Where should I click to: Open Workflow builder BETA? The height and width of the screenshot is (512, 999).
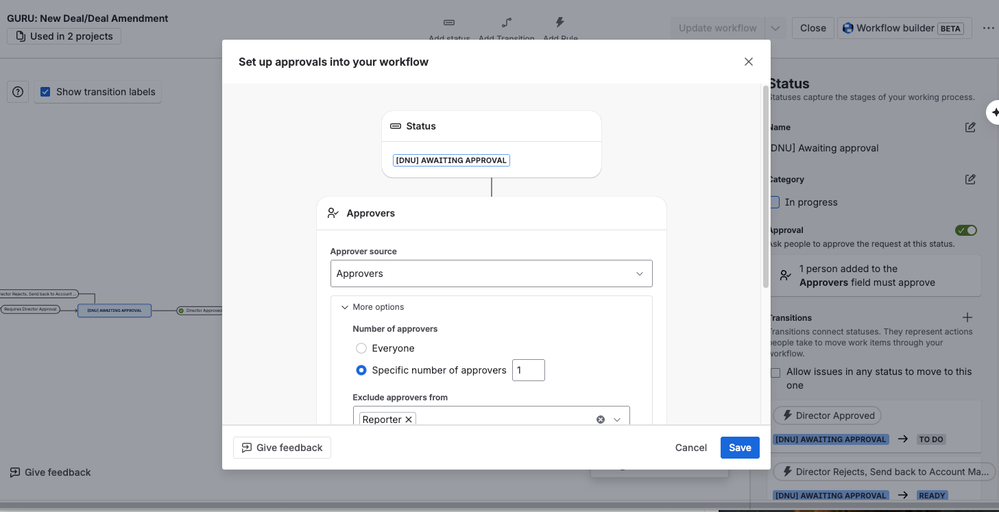pyautogui.click(x=904, y=28)
